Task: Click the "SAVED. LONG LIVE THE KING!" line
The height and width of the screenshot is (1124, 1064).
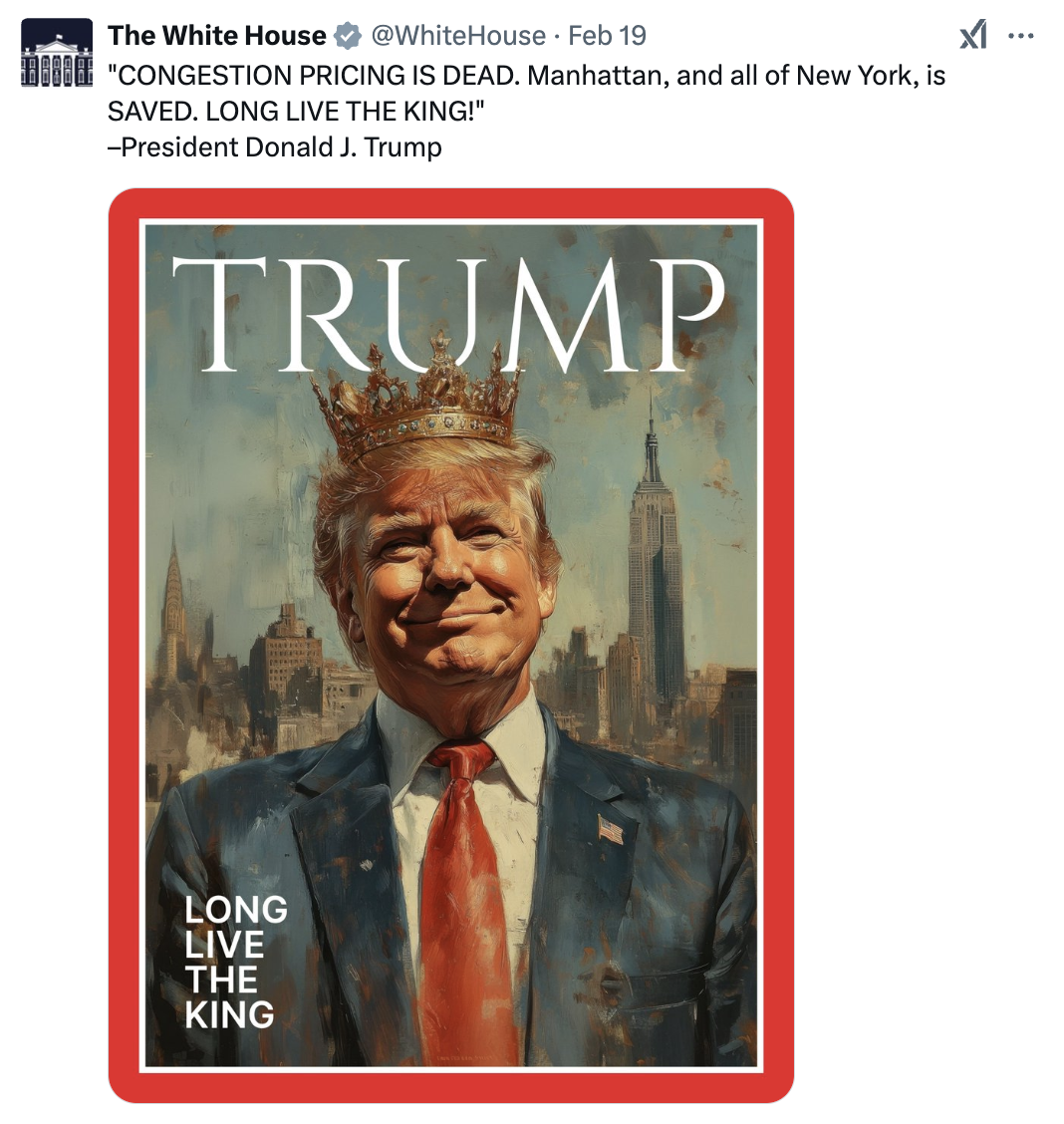Action: point(296,112)
